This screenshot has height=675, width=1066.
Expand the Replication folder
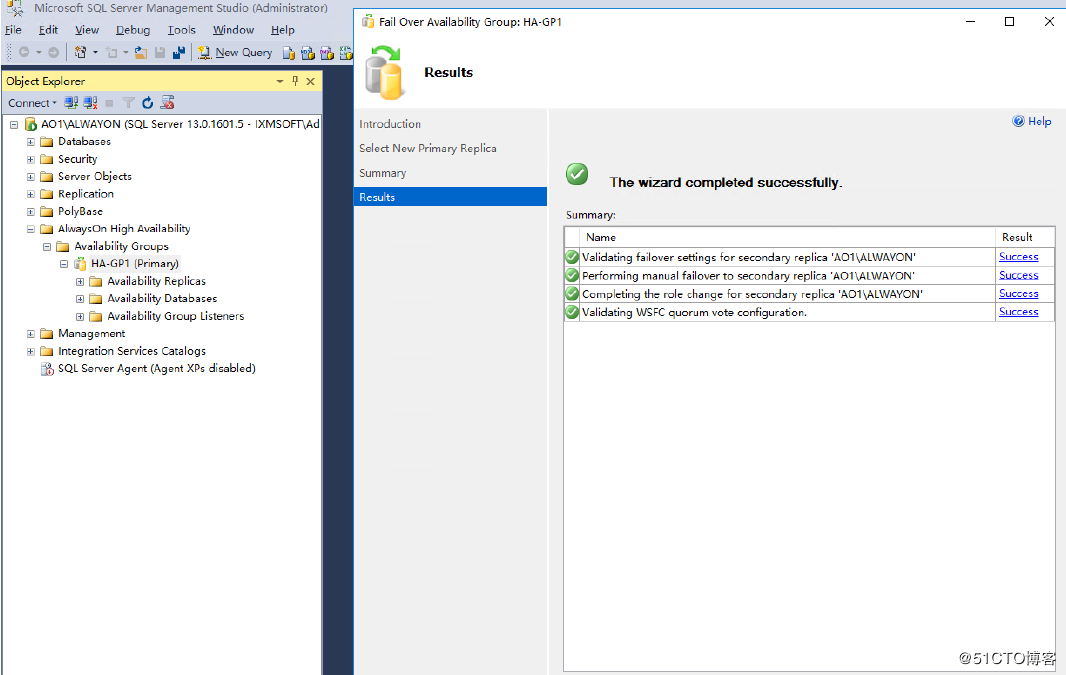[x=31, y=194]
